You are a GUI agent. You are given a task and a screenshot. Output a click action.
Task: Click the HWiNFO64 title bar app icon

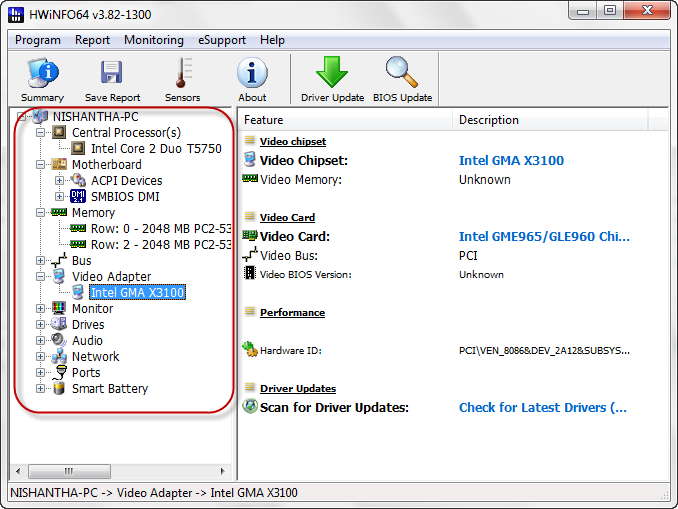click(x=16, y=14)
